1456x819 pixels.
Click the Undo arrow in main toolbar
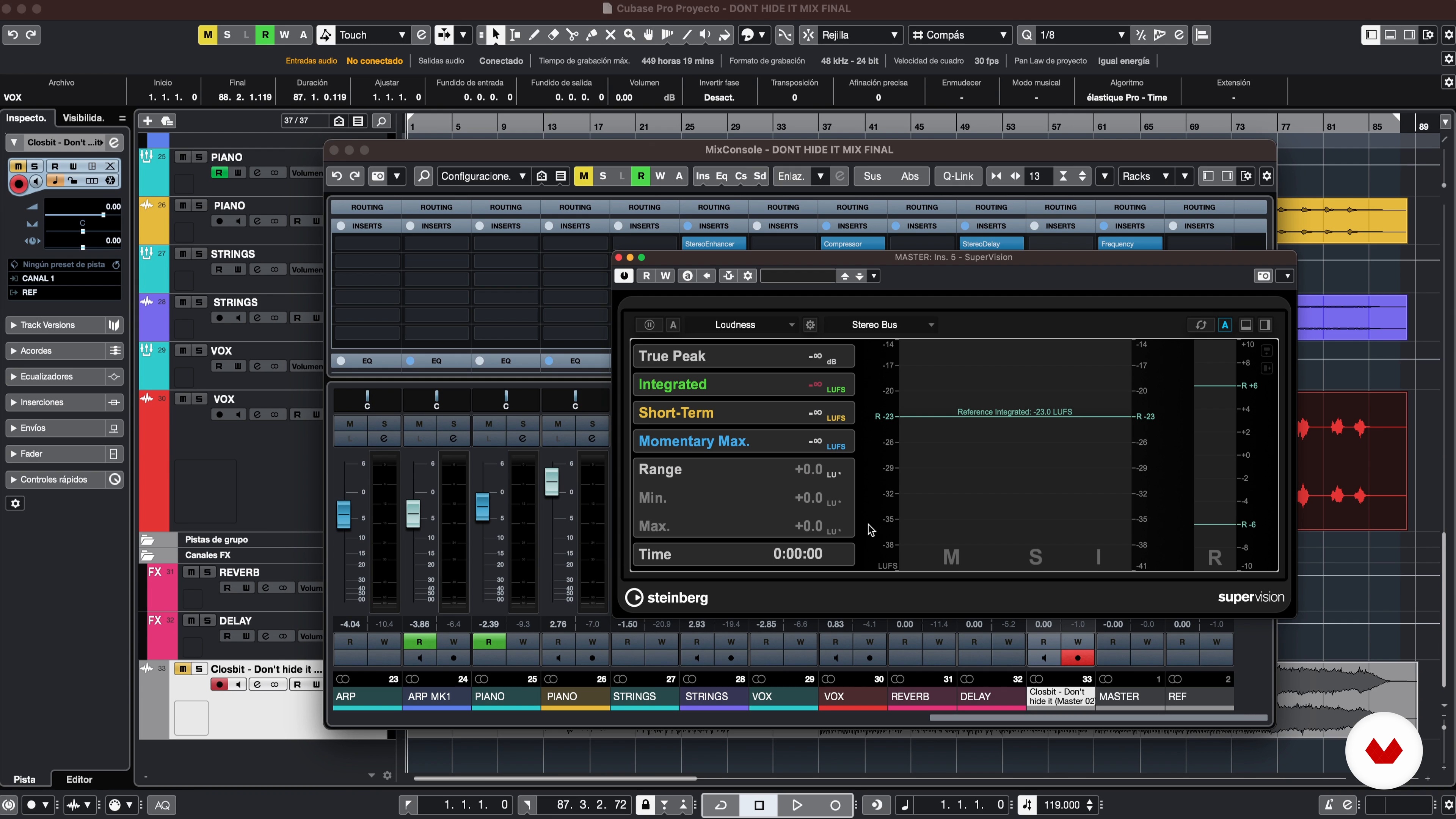(x=13, y=35)
